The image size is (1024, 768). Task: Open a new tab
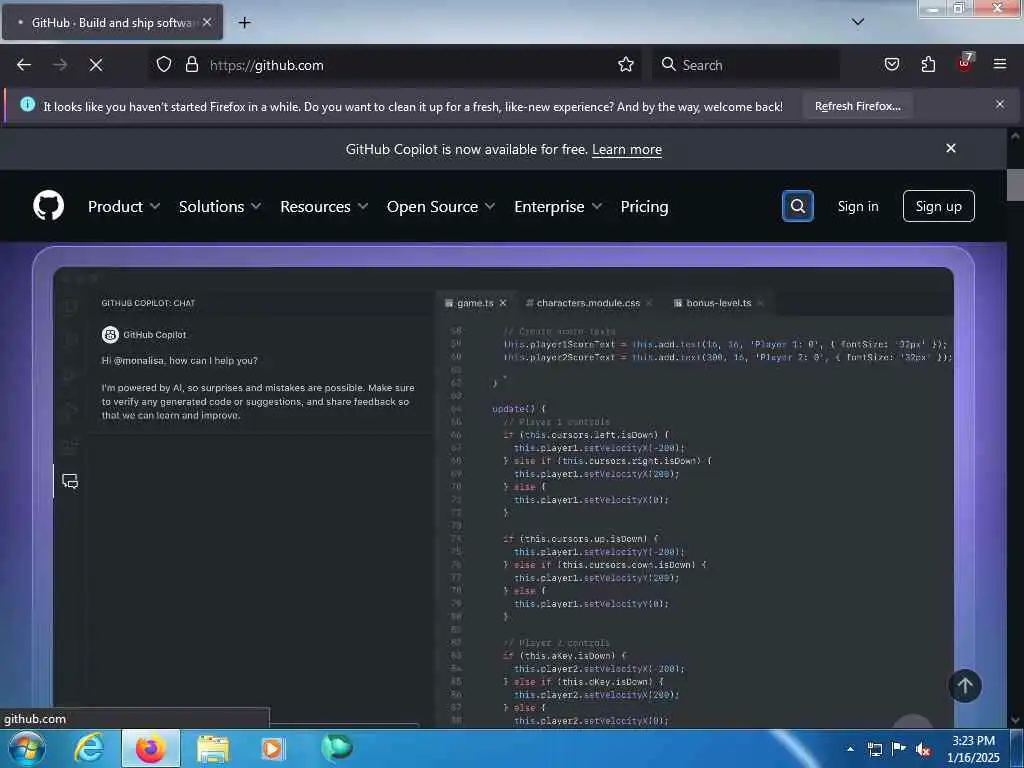coord(244,23)
